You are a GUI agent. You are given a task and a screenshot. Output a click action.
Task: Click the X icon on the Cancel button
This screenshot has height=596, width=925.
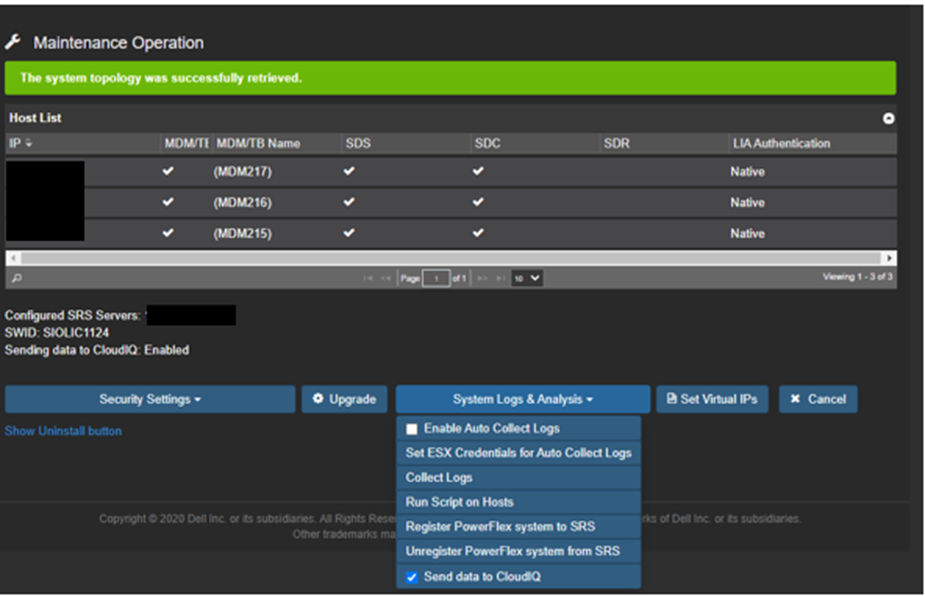pyautogui.click(x=793, y=398)
